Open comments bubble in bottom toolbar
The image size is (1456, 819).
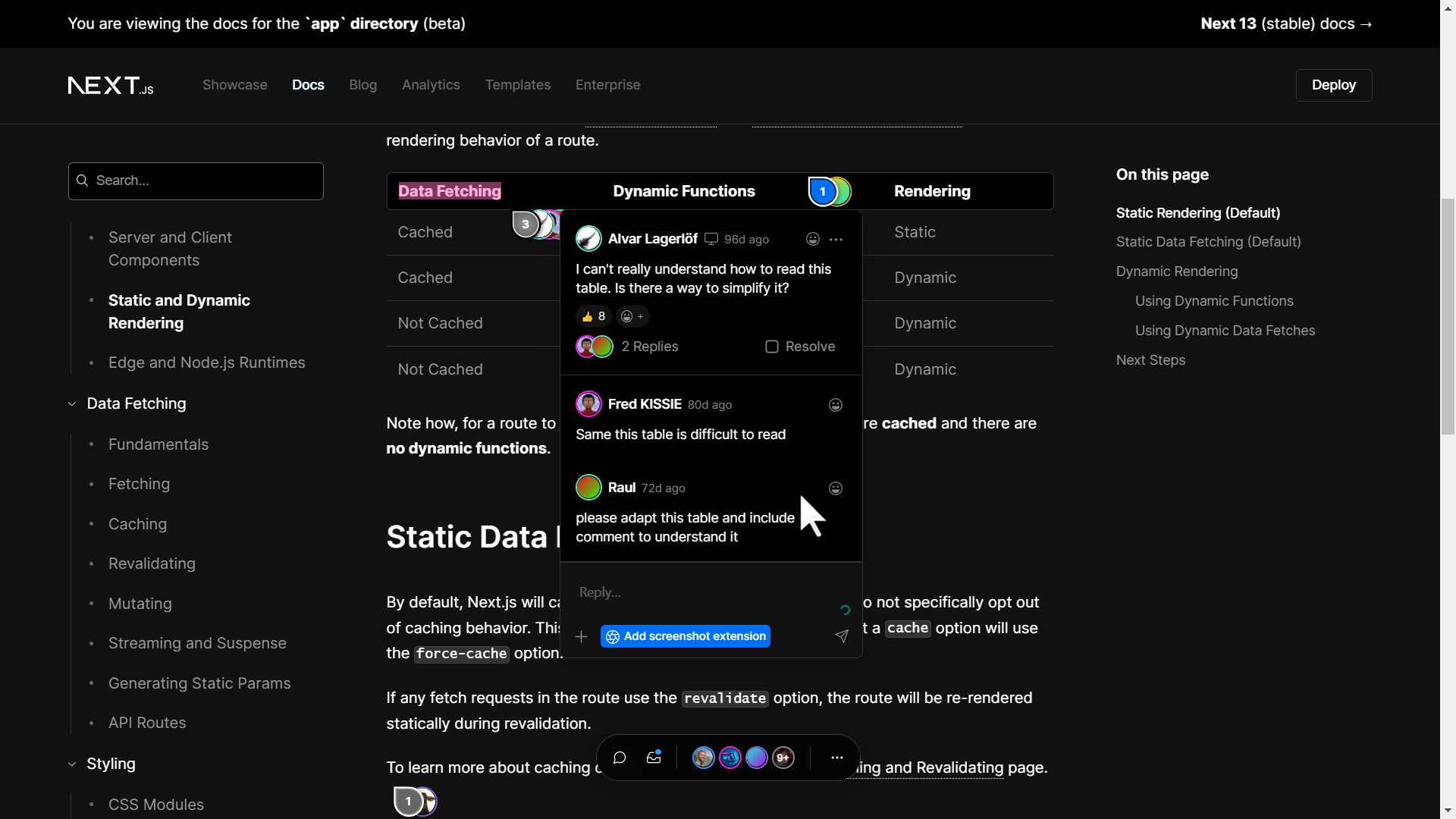(619, 758)
